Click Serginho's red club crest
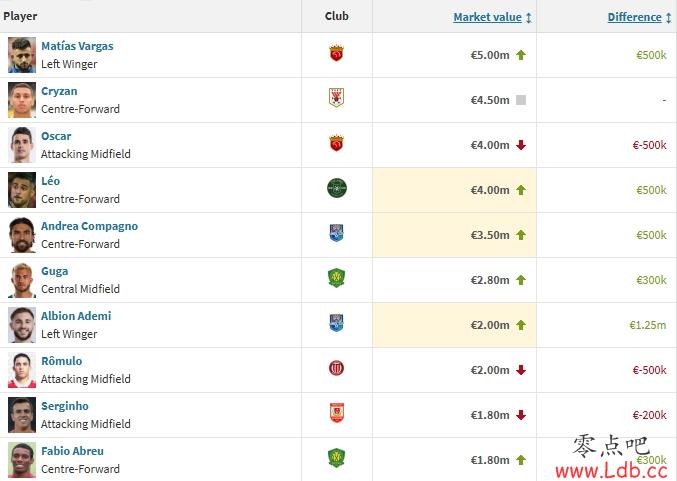Screen dimensions: 677x481 point(336,413)
